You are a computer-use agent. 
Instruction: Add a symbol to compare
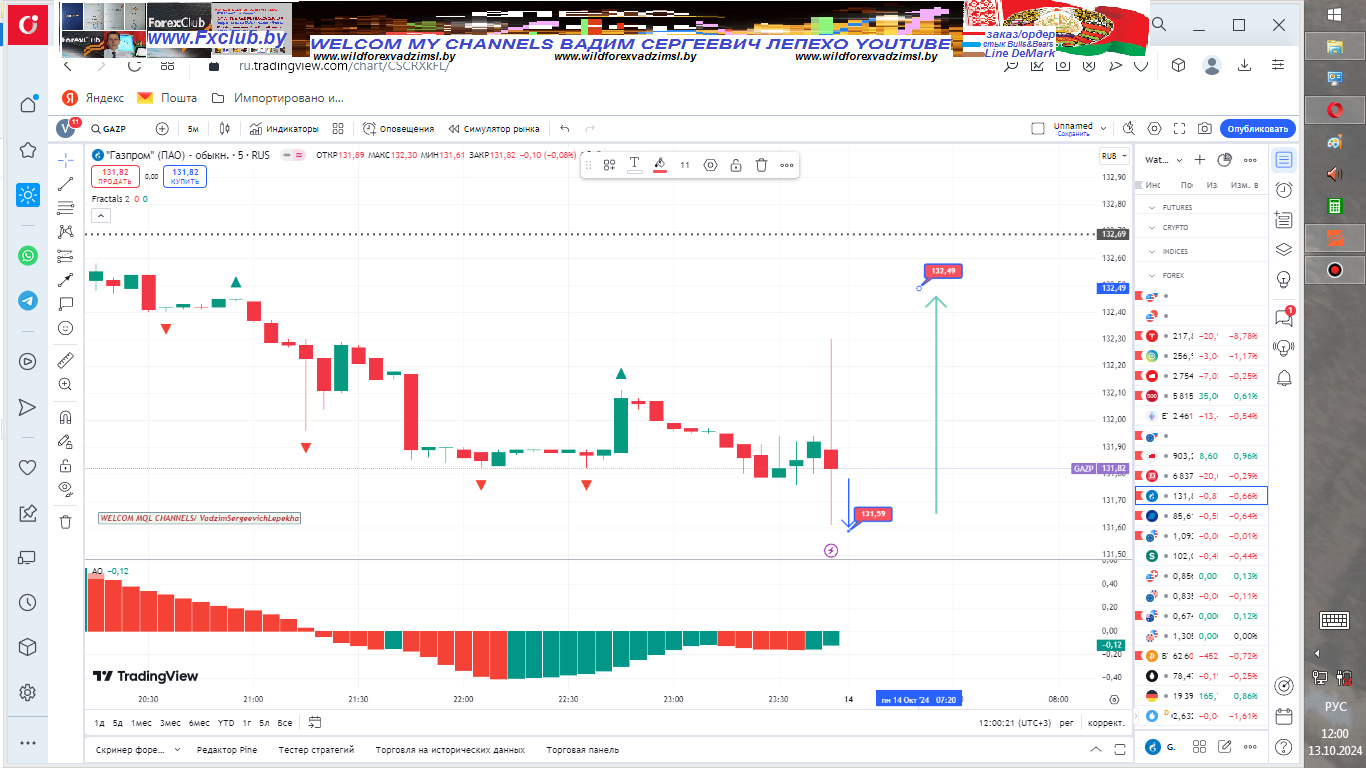pyautogui.click(x=162, y=129)
